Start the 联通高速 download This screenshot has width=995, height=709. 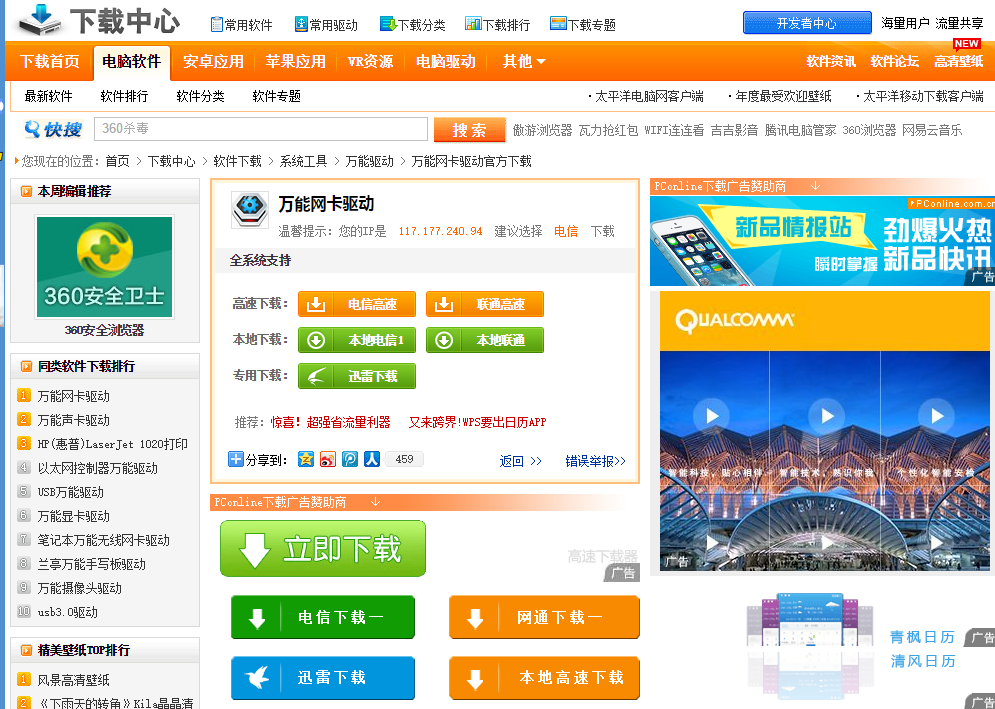[485, 304]
